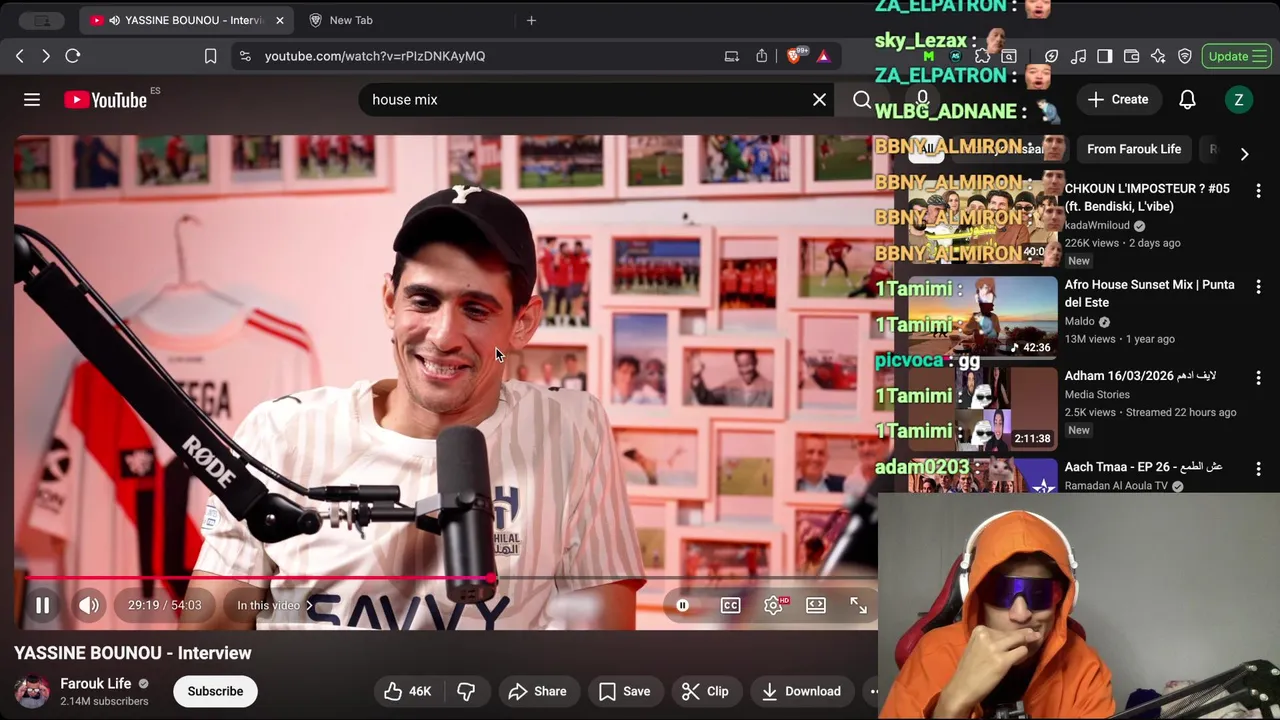1280x720 pixels.
Task: Open options for CHKOUN L'IMPOSTEUR video
Action: pyautogui.click(x=1258, y=190)
